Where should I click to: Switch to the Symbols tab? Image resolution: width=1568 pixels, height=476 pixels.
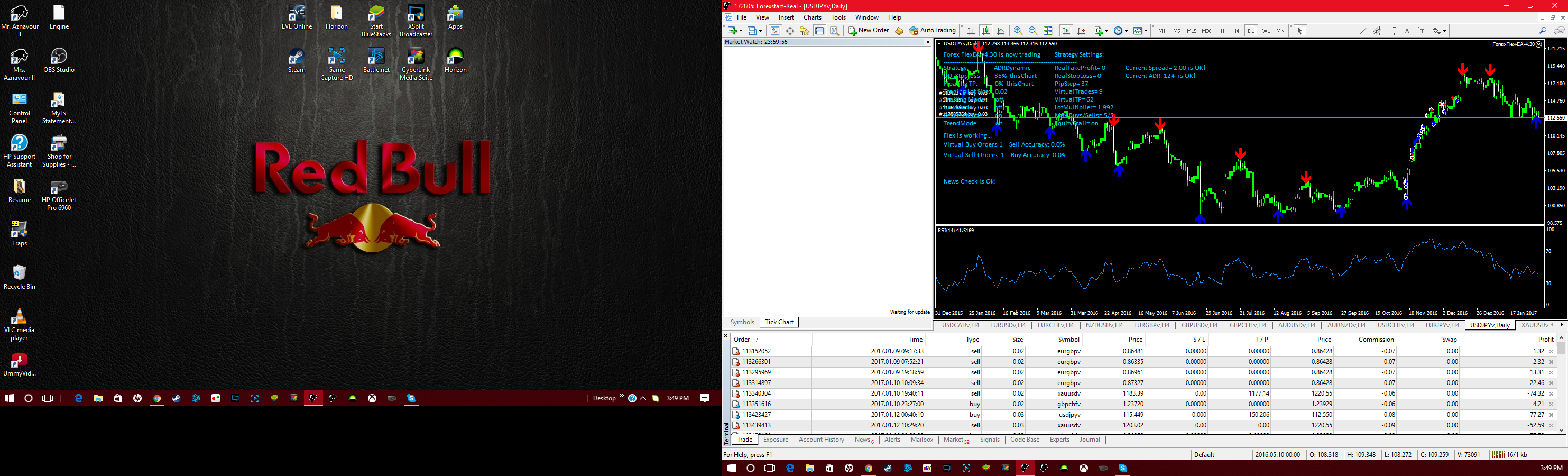tap(742, 322)
